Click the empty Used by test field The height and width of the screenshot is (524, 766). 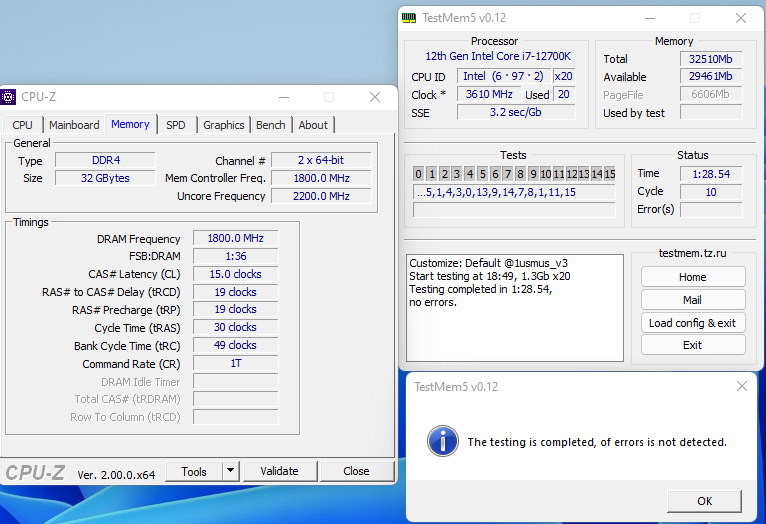pyautogui.click(x=711, y=112)
